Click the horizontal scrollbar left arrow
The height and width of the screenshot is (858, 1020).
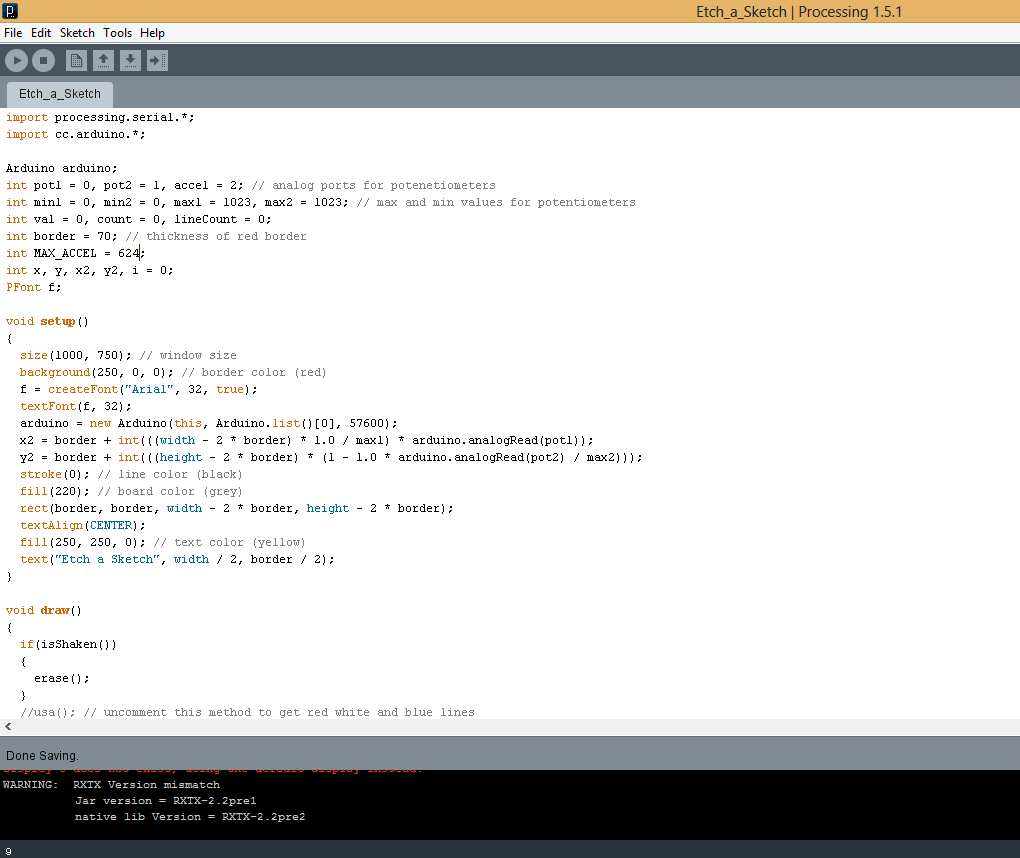[x=8, y=727]
